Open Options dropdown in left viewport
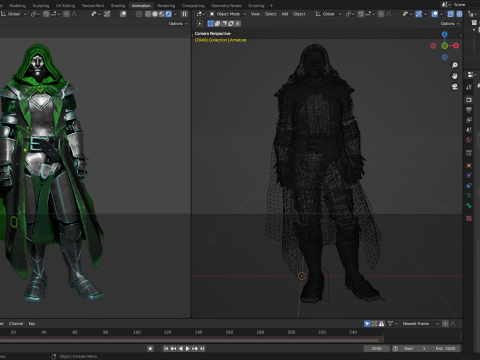The image size is (480, 360). [178, 24]
